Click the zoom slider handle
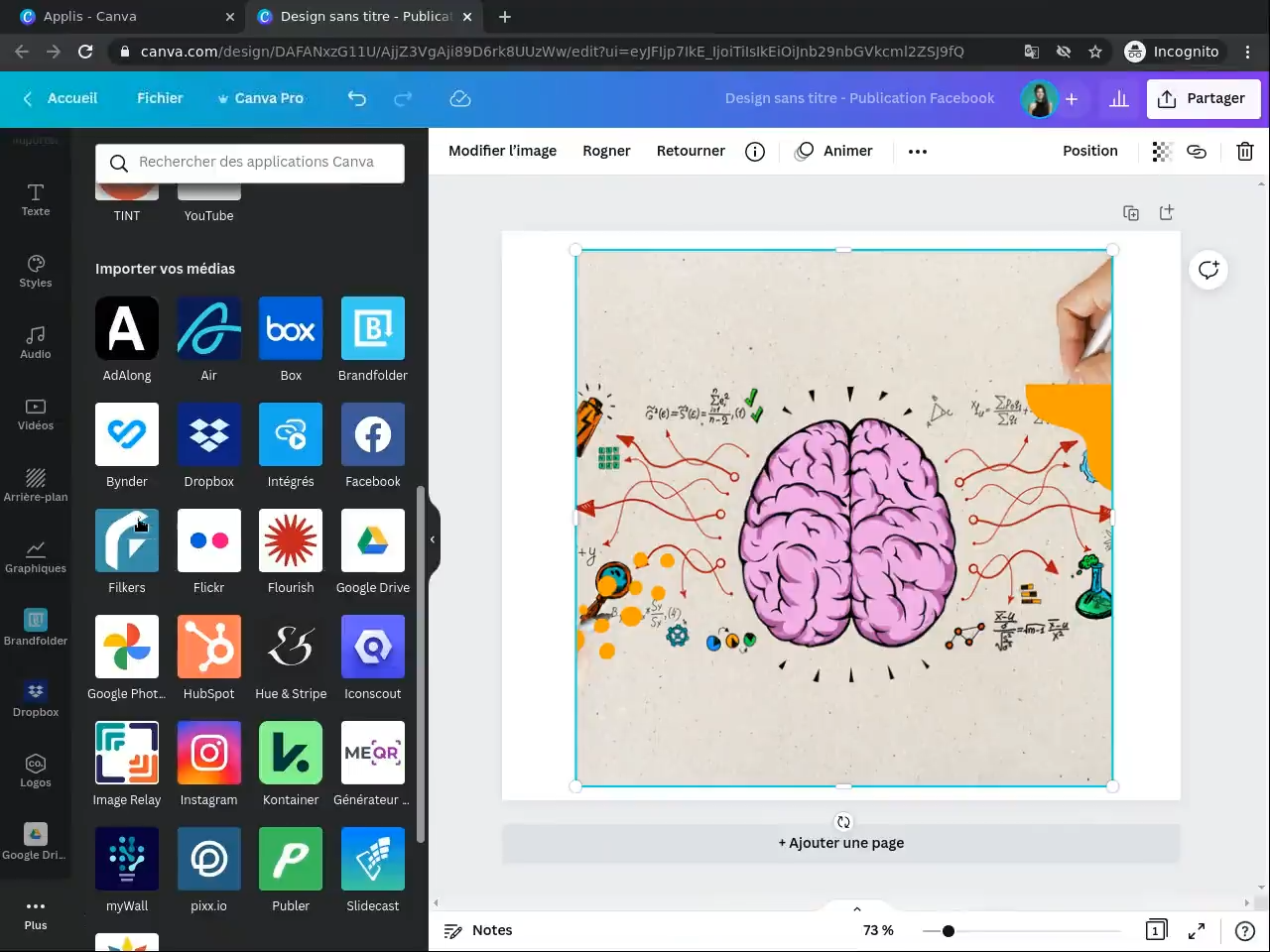Viewport: 1270px width, 952px height. pyautogui.click(x=949, y=931)
